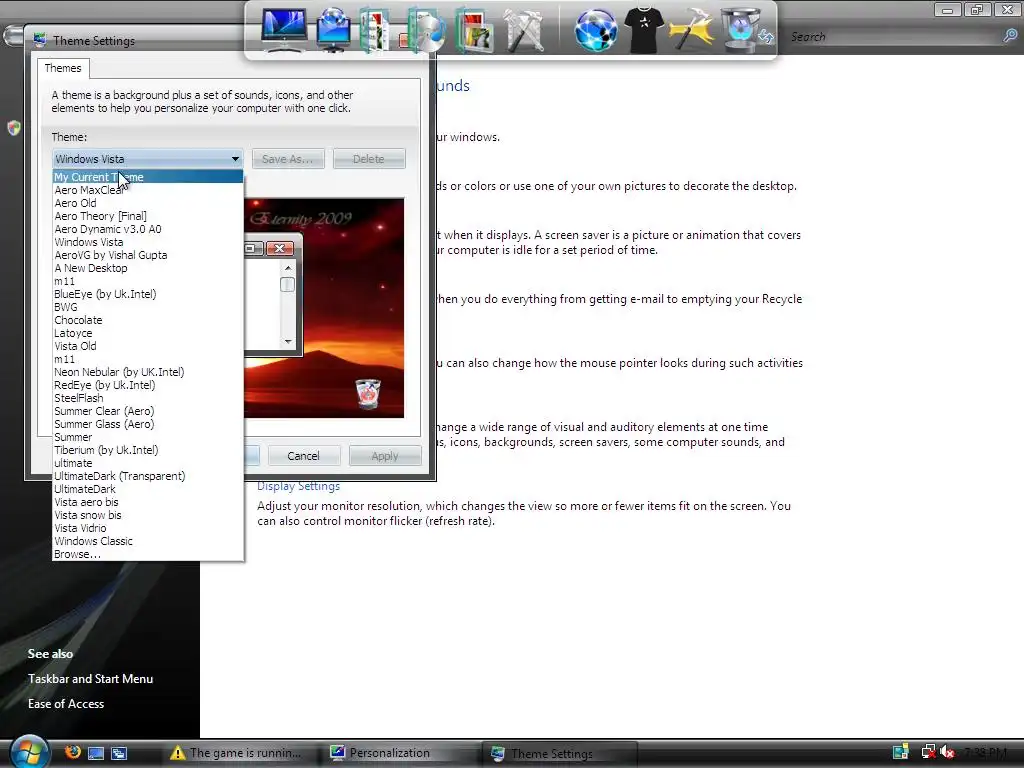
Task: Open the Pictures folder dock icon
Action: (475, 31)
